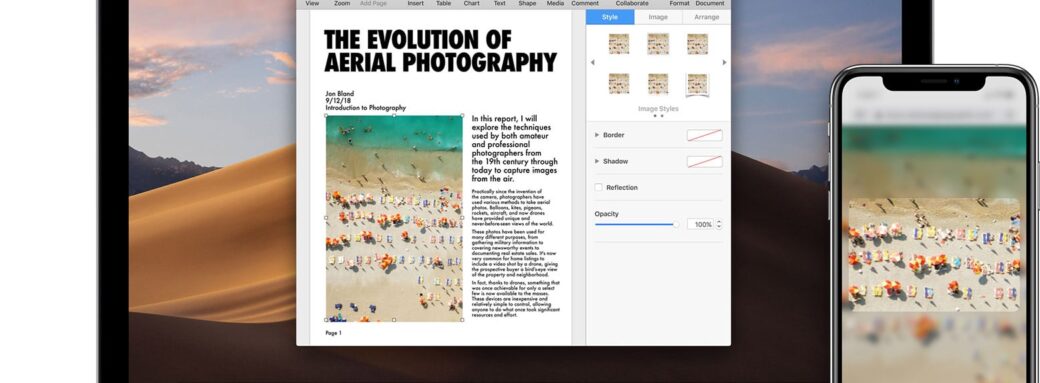Click the intro paragraph 'In this report, I will'
1040x383 pixels.
pos(515,149)
